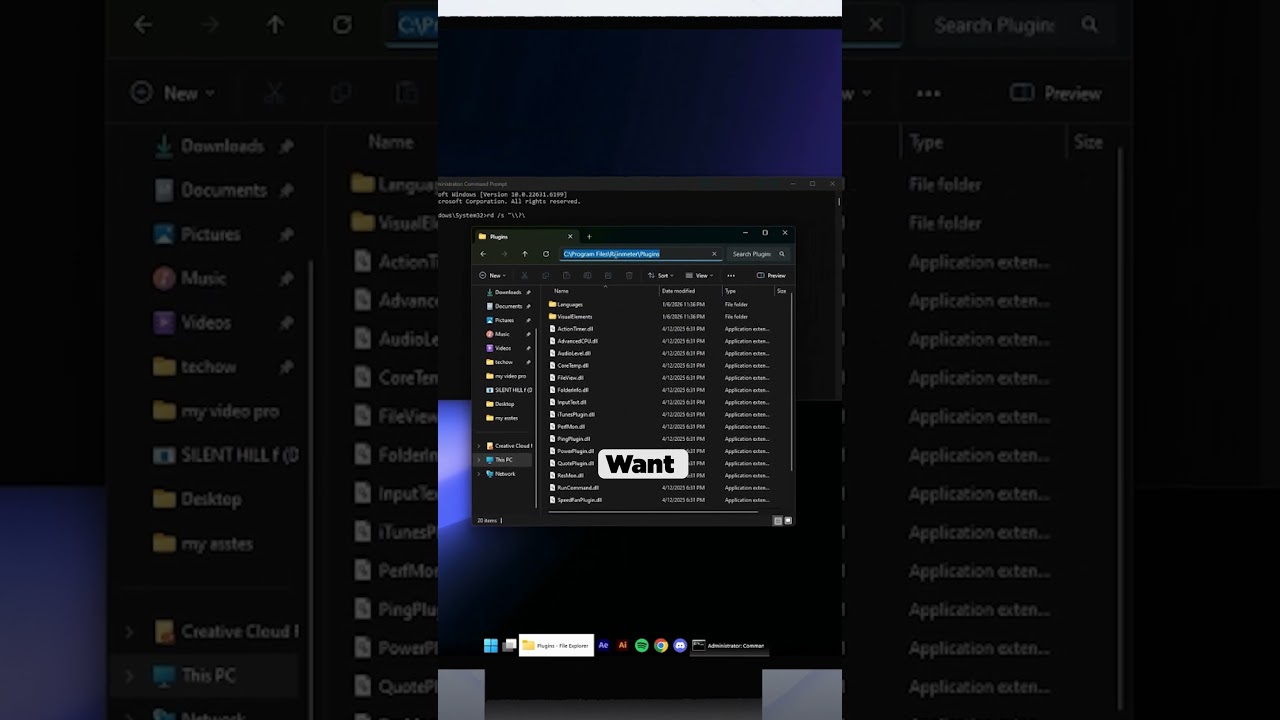Open the Sort dropdown menu
Viewport: 1280px width, 720px height.
click(661, 275)
